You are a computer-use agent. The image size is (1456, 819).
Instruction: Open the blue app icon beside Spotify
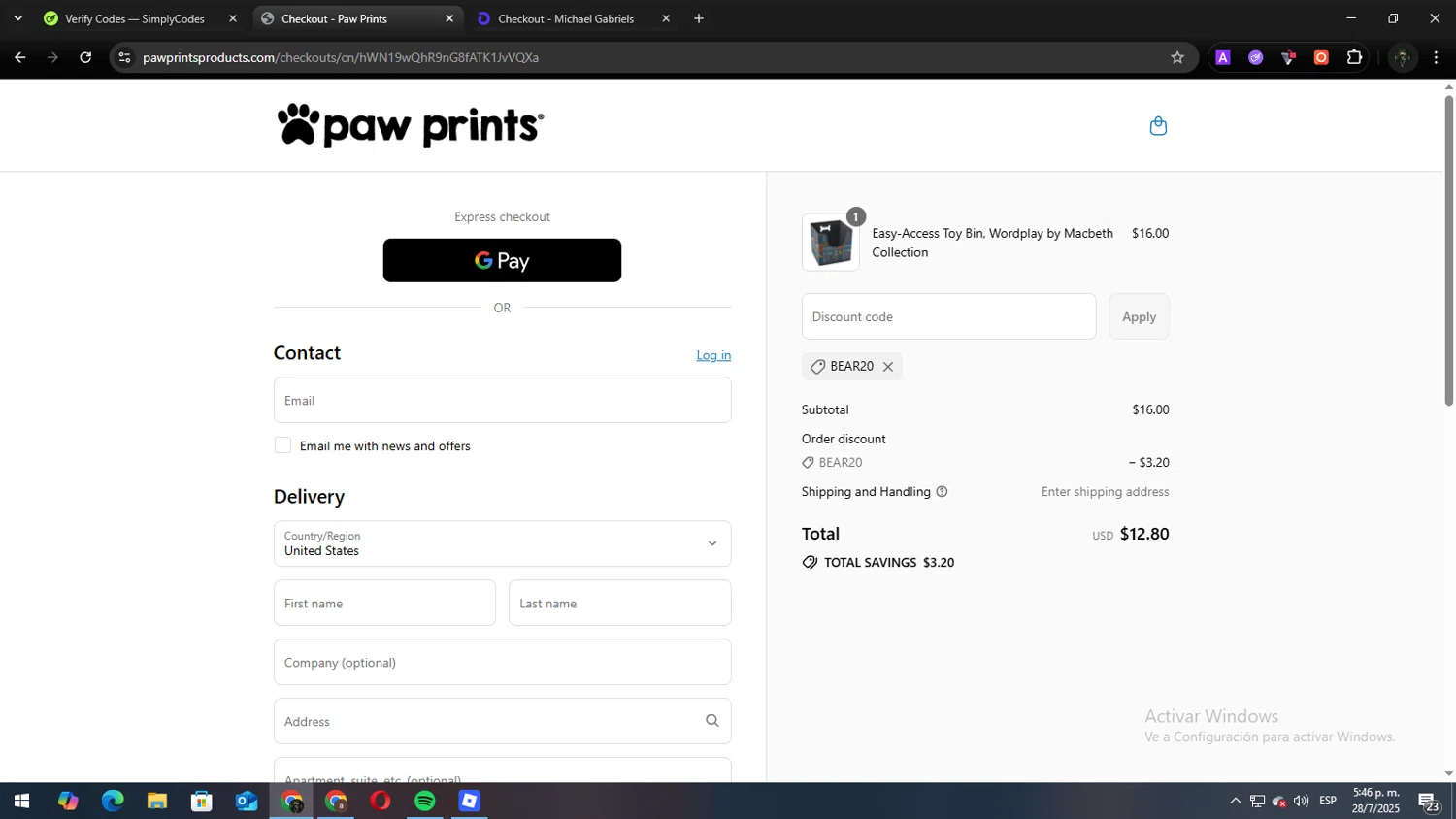pyautogui.click(x=470, y=801)
